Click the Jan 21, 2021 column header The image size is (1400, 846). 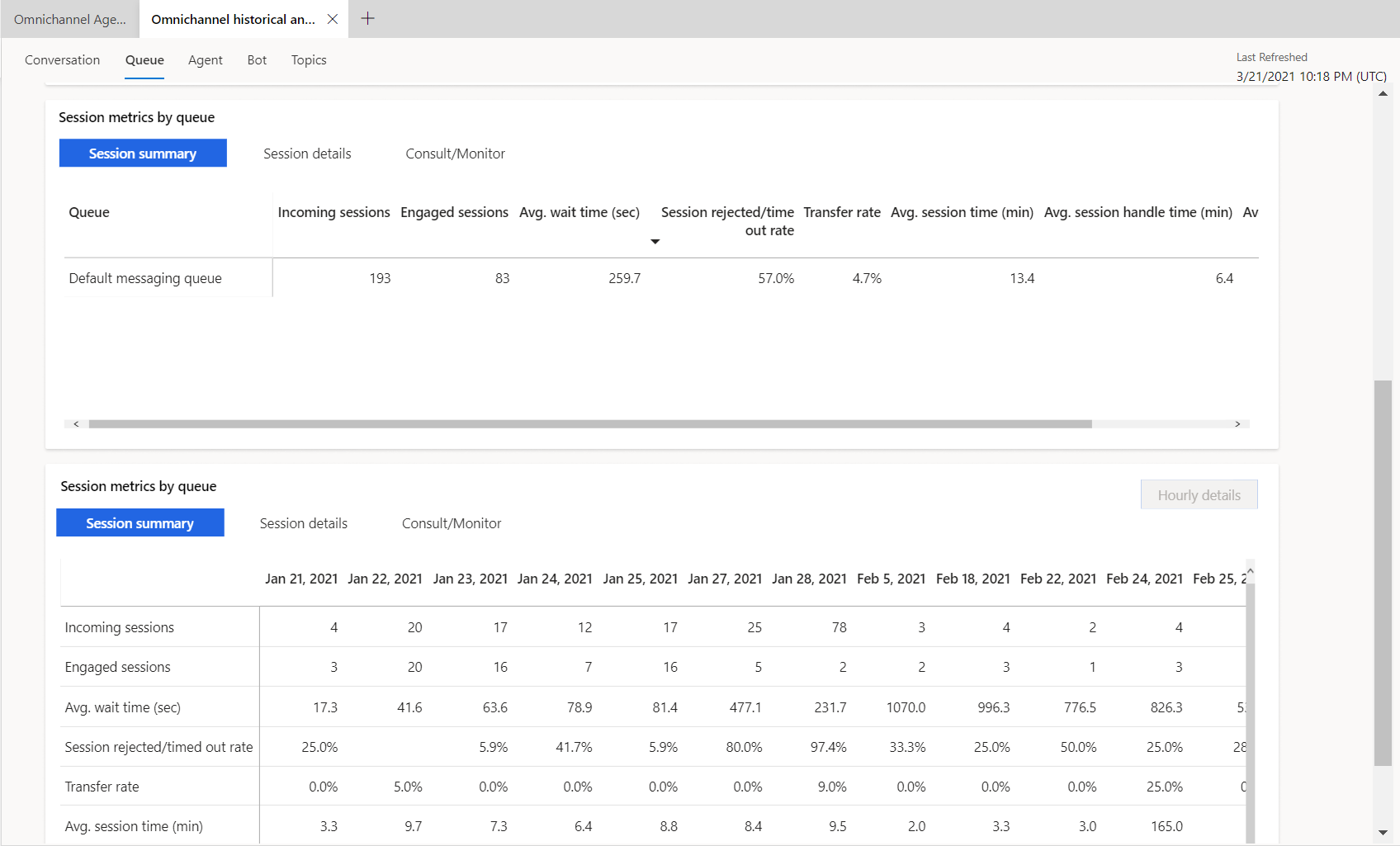coord(301,579)
